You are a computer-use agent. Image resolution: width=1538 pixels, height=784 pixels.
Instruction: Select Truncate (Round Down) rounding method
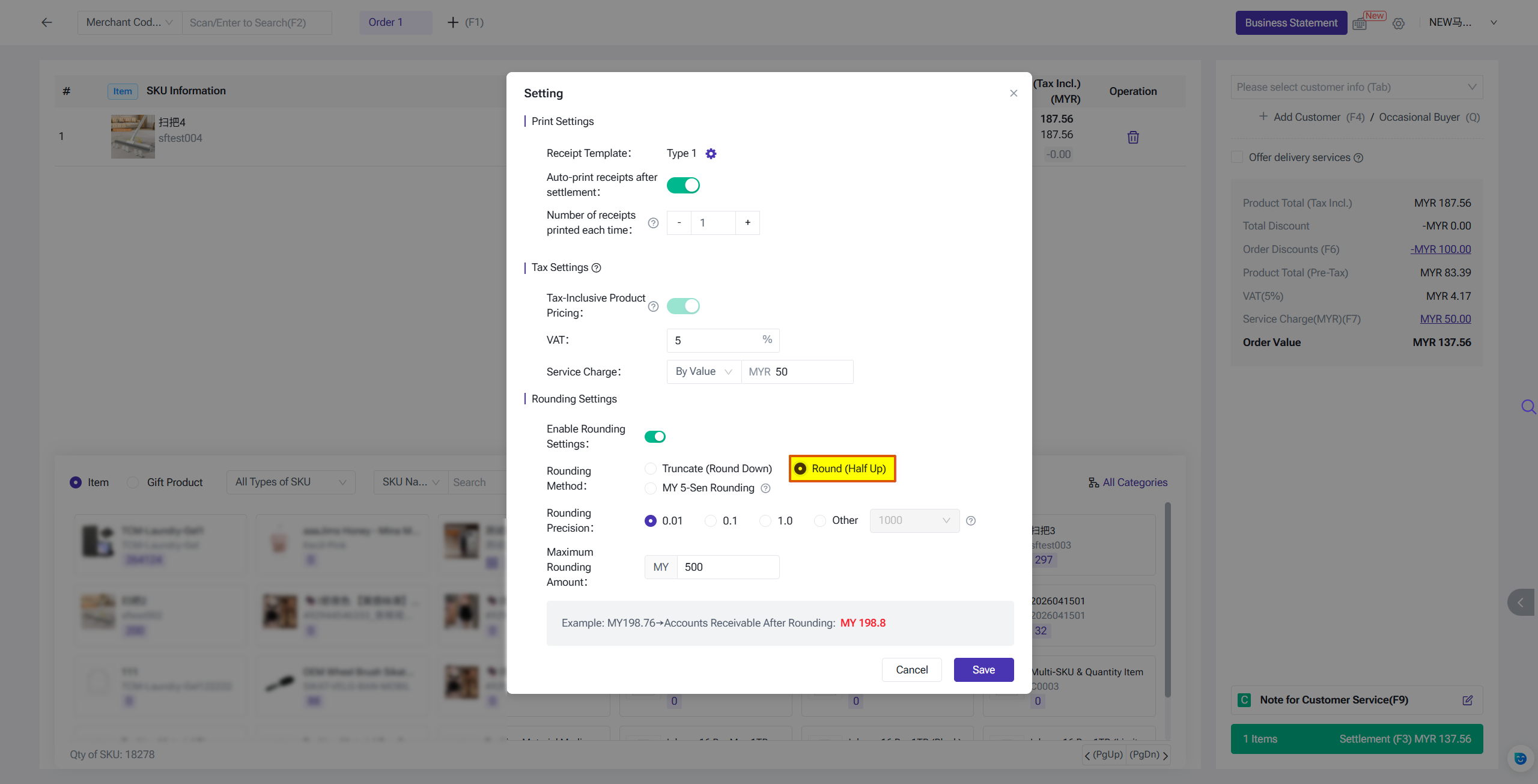pyautogui.click(x=651, y=469)
